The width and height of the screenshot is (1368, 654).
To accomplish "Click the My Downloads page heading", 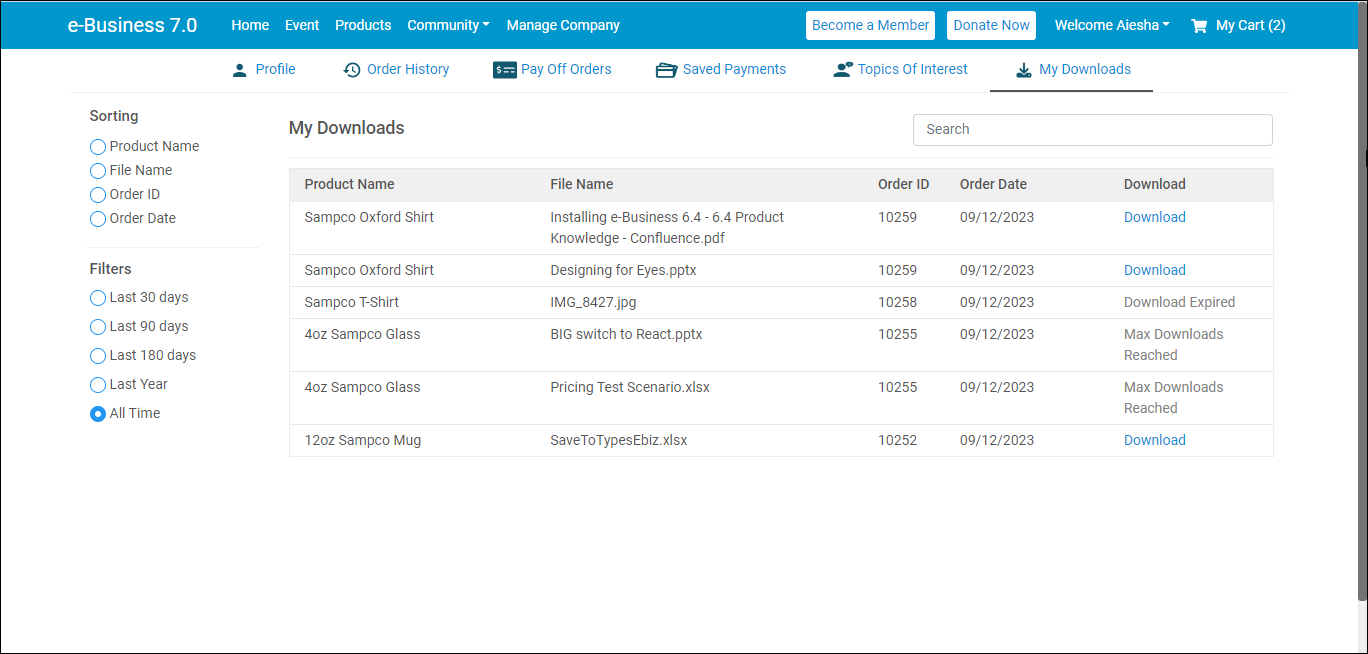I will point(347,128).
